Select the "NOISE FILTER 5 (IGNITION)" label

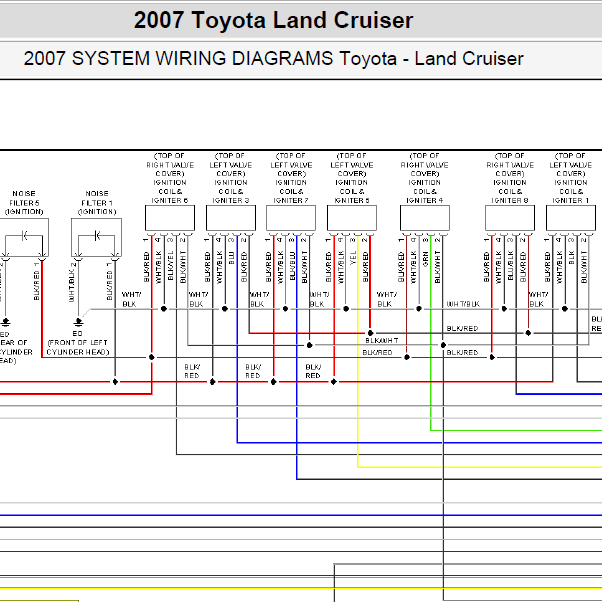pos(24,203)
